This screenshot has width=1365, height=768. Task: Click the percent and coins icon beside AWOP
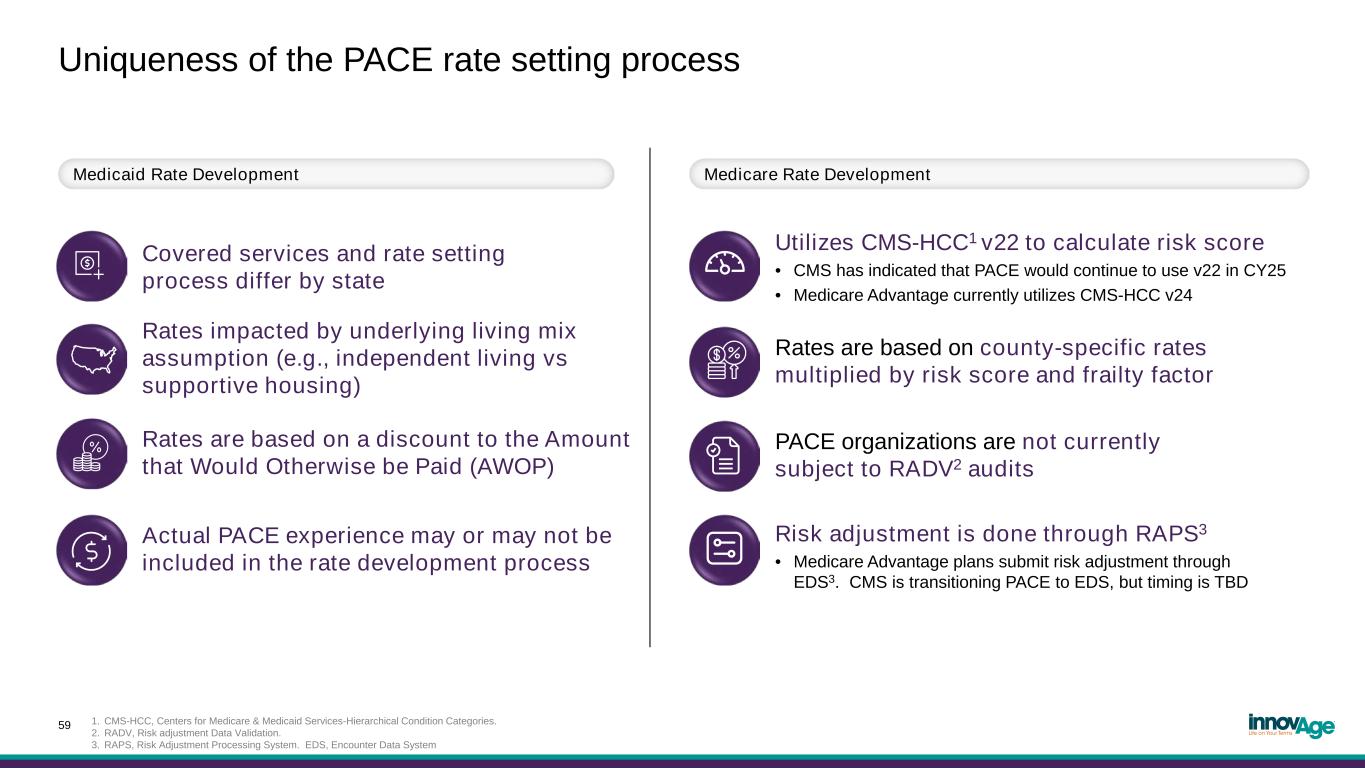(92, 454)
